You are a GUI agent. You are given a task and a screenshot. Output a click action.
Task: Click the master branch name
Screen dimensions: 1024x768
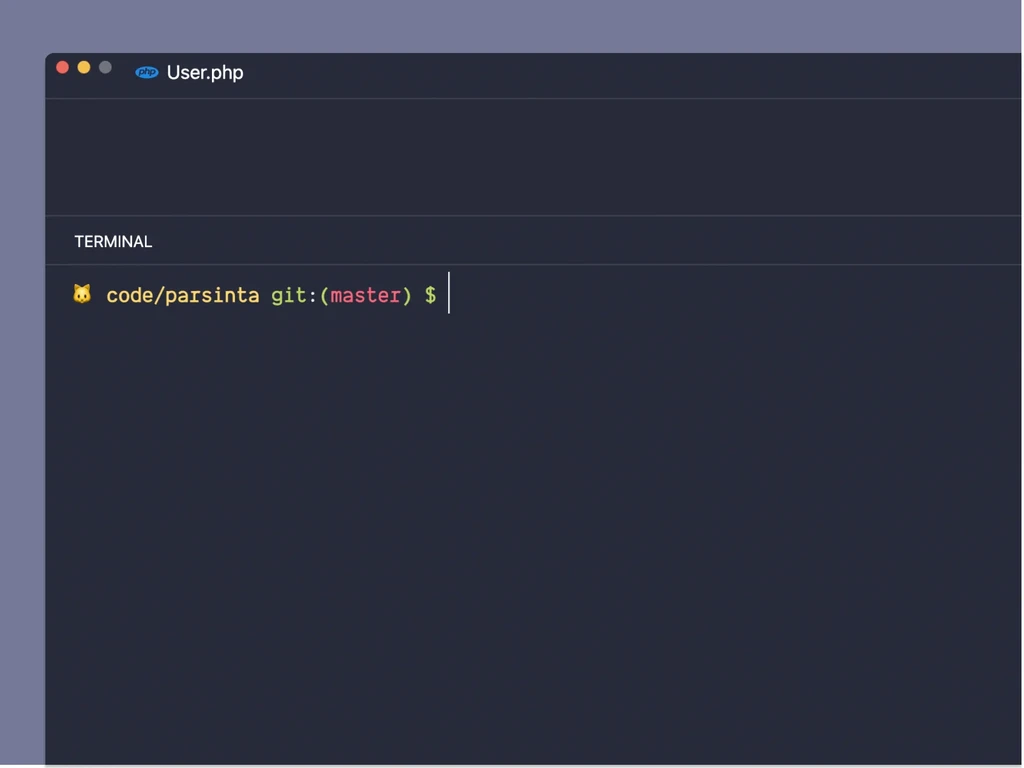point(366,295)
